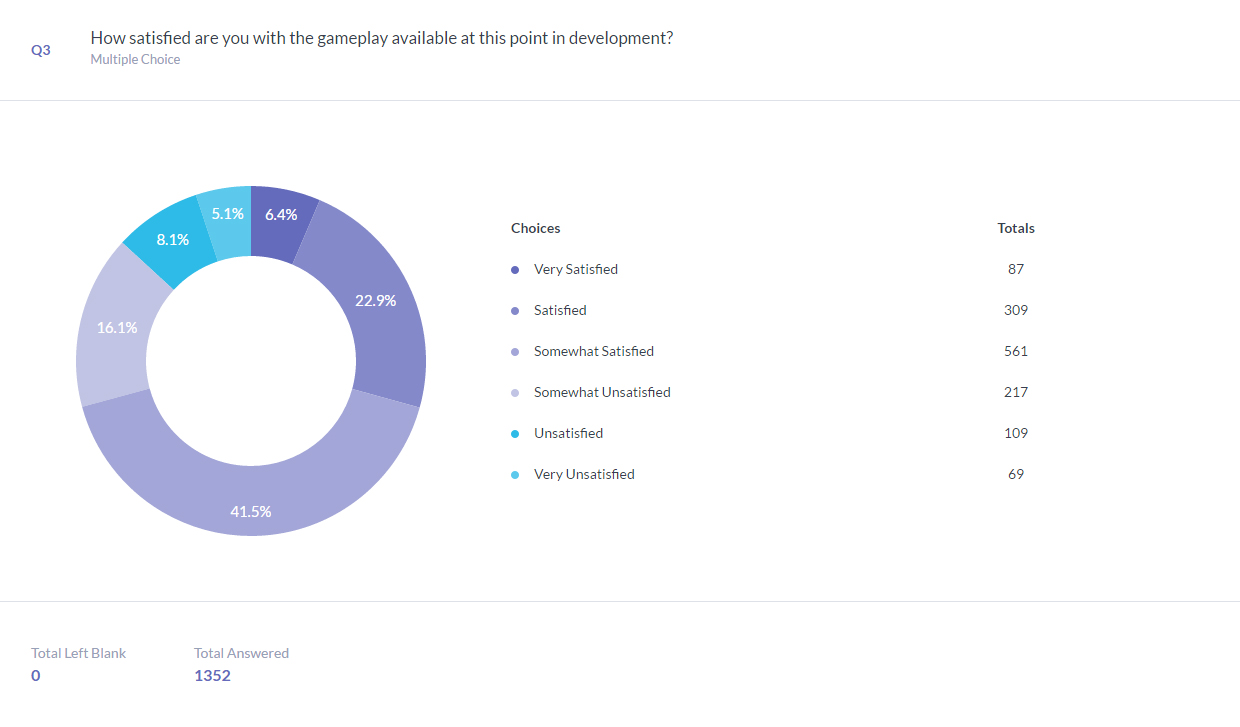Click the Unsatisfied legend dot

(x=515, y=434)
